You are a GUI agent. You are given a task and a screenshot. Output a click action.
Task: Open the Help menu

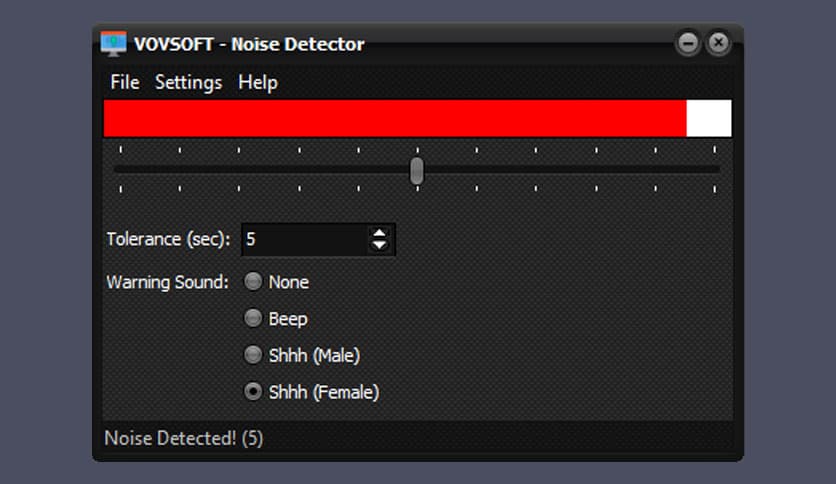click(258, 83)
